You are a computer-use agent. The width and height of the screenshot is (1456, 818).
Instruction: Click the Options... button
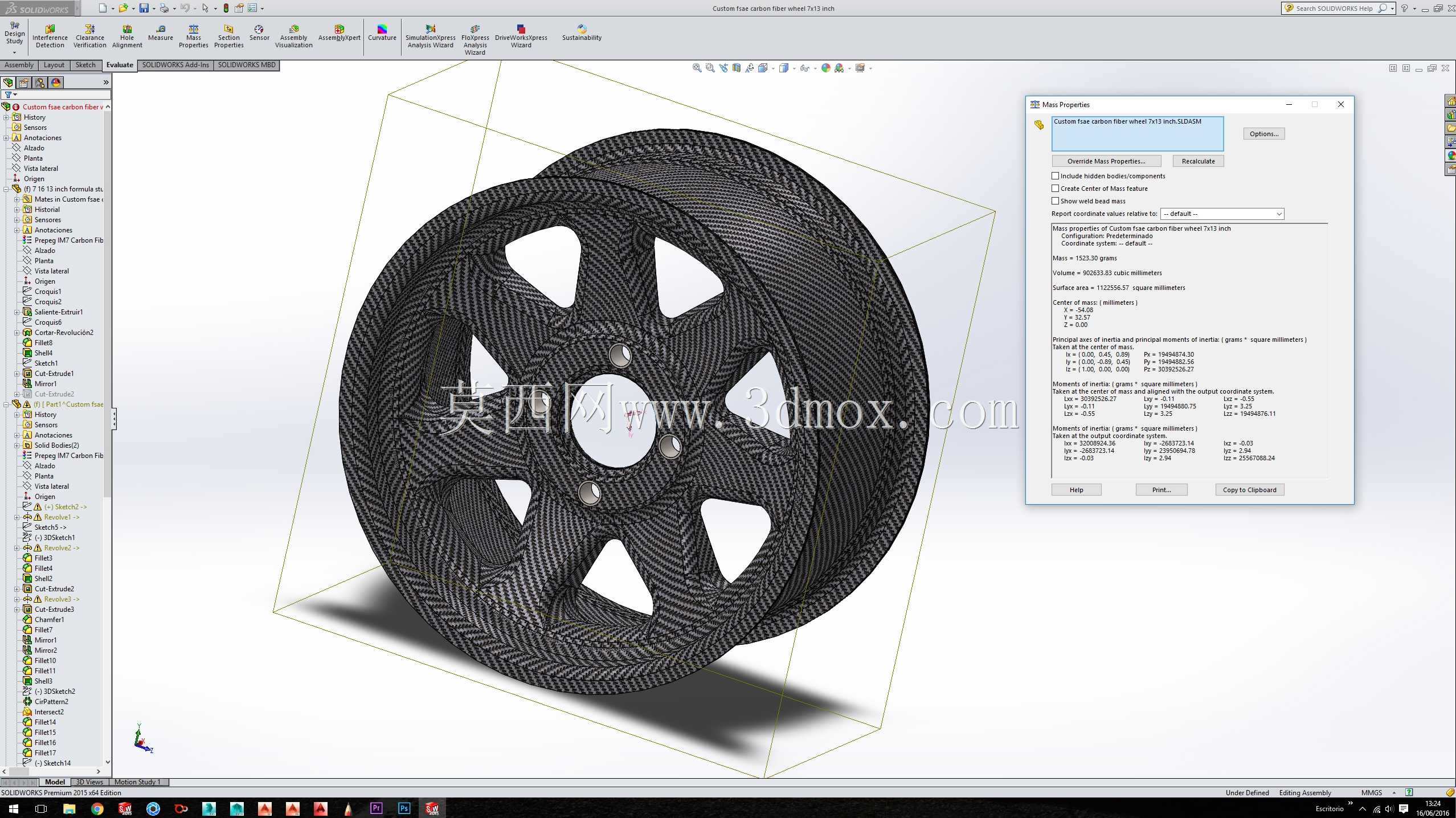[1263, 134]
